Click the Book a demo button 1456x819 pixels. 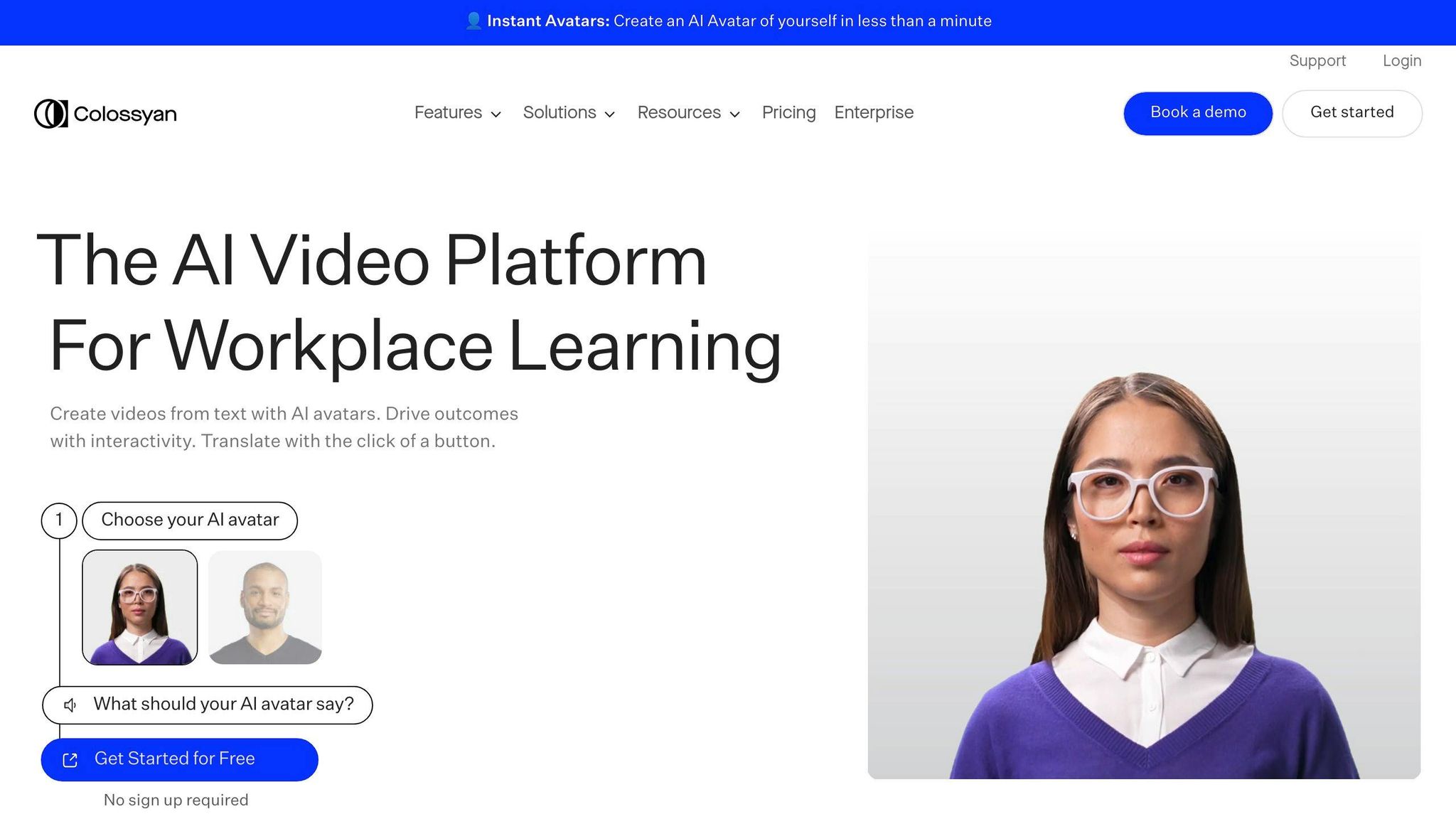tap(1198, 113)
